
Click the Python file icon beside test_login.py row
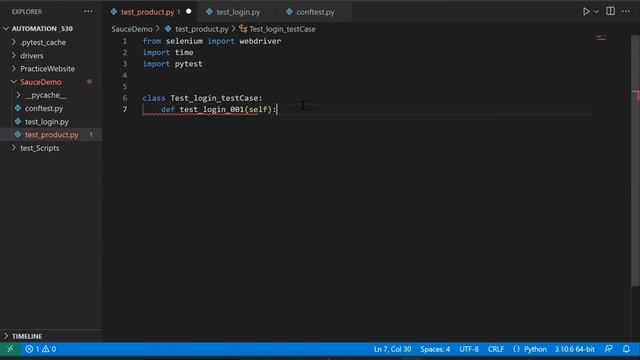pyautogui.click(x=18, y=121)
